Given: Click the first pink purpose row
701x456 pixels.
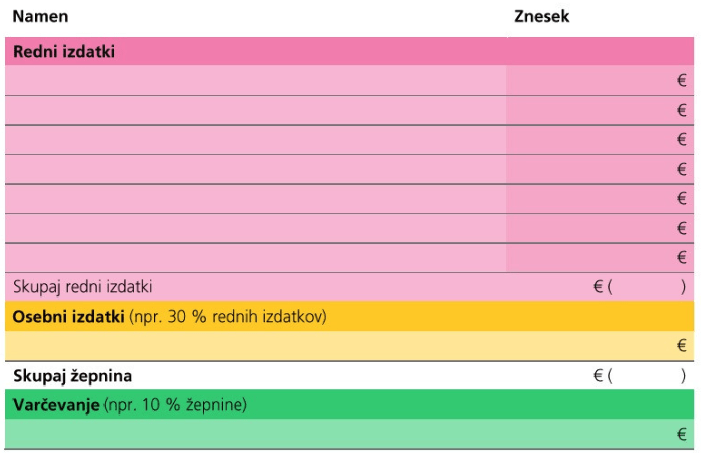Looking at the screenshot, I should (x=256, y=80).
